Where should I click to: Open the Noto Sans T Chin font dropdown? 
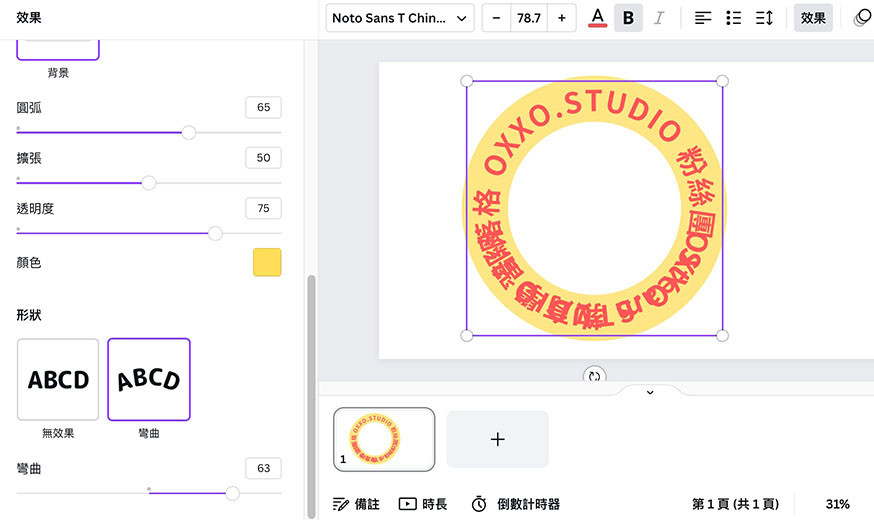point(400,18)
